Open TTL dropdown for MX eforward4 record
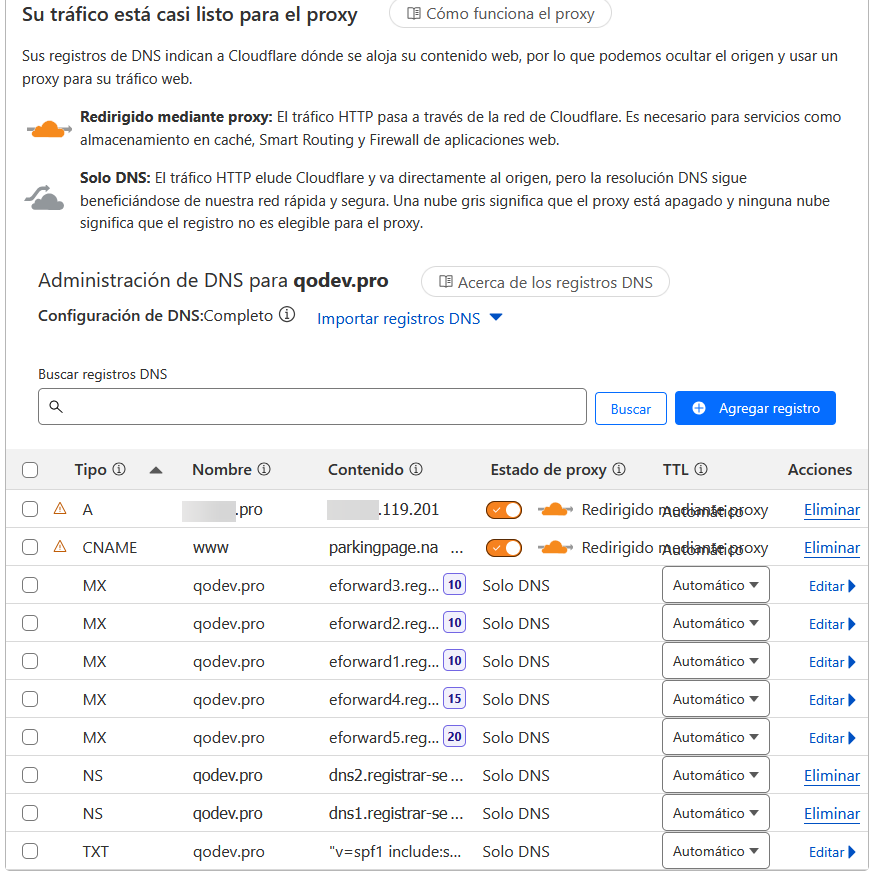 (716, 699)
